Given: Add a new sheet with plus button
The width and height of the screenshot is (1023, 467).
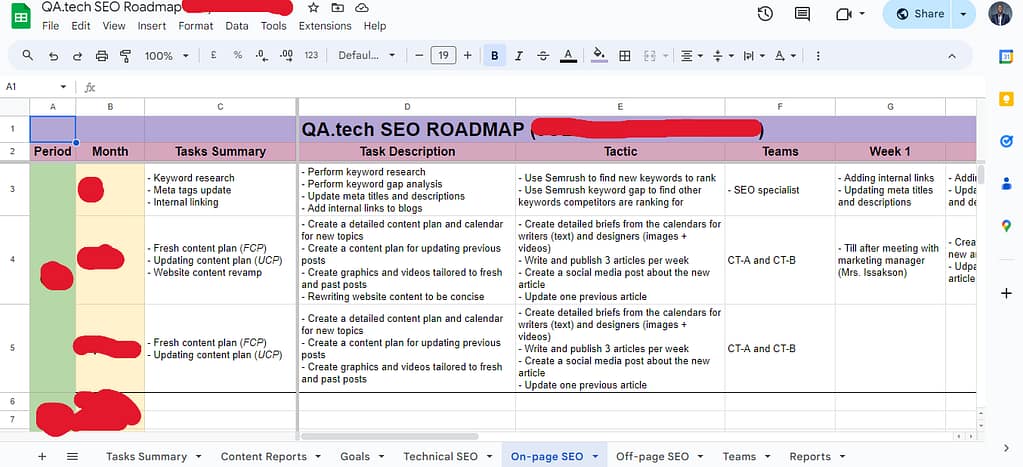Looking at the screenshot, I should pyautogui.click(x=41, y=456).
